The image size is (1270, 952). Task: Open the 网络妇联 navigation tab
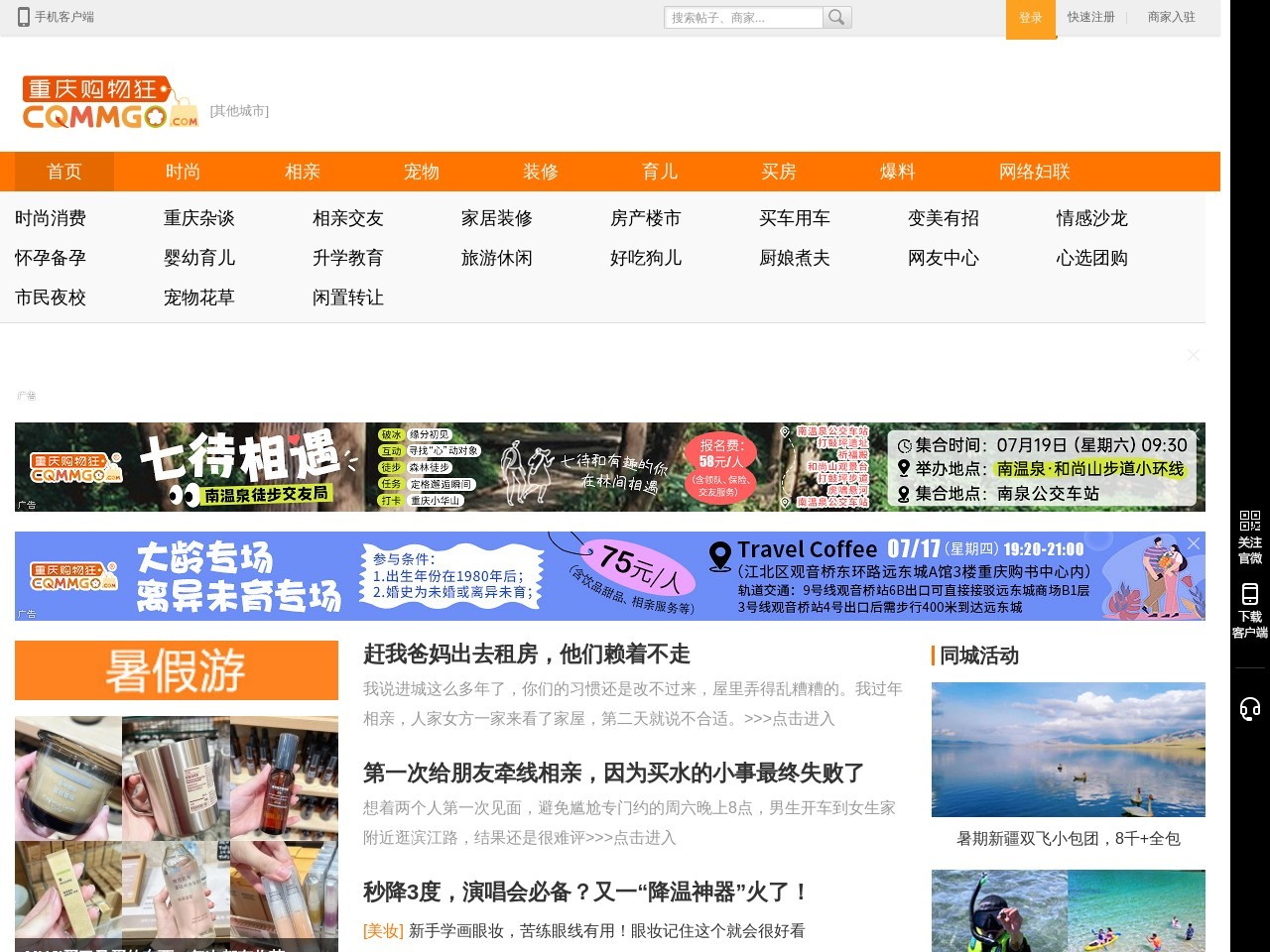1035,172
